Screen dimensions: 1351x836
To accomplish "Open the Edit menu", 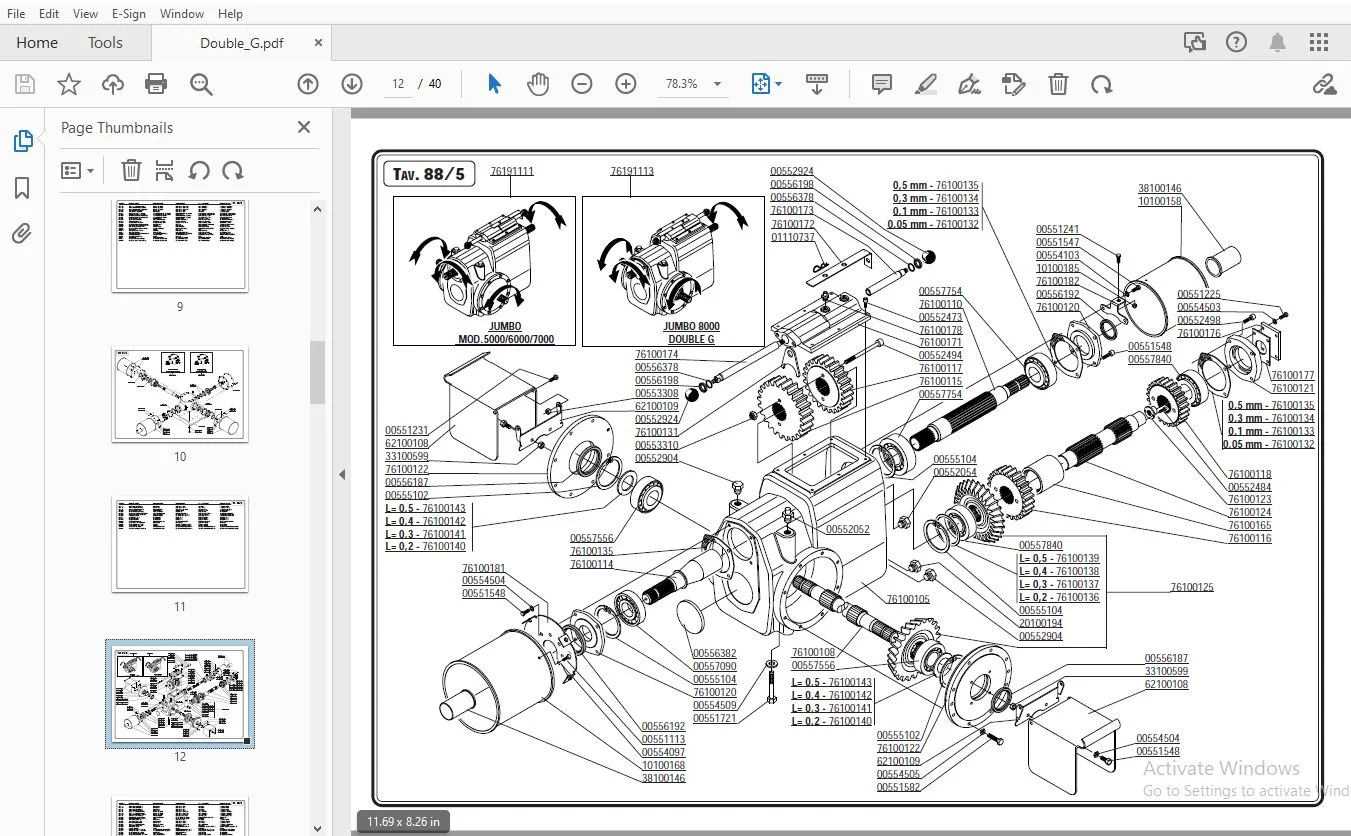I will click(49, 13).
